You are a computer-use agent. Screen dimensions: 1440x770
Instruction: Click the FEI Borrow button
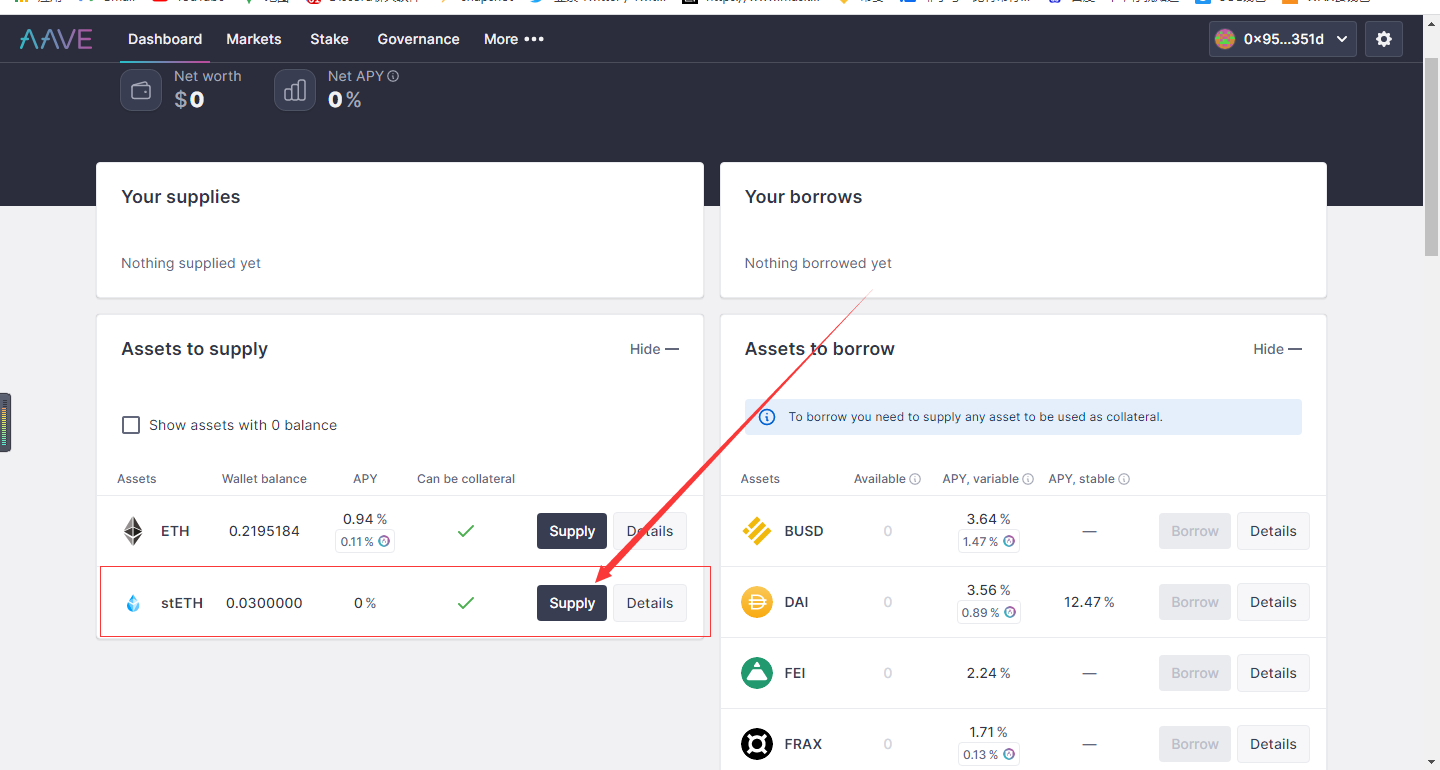[x=1195, y=673]
